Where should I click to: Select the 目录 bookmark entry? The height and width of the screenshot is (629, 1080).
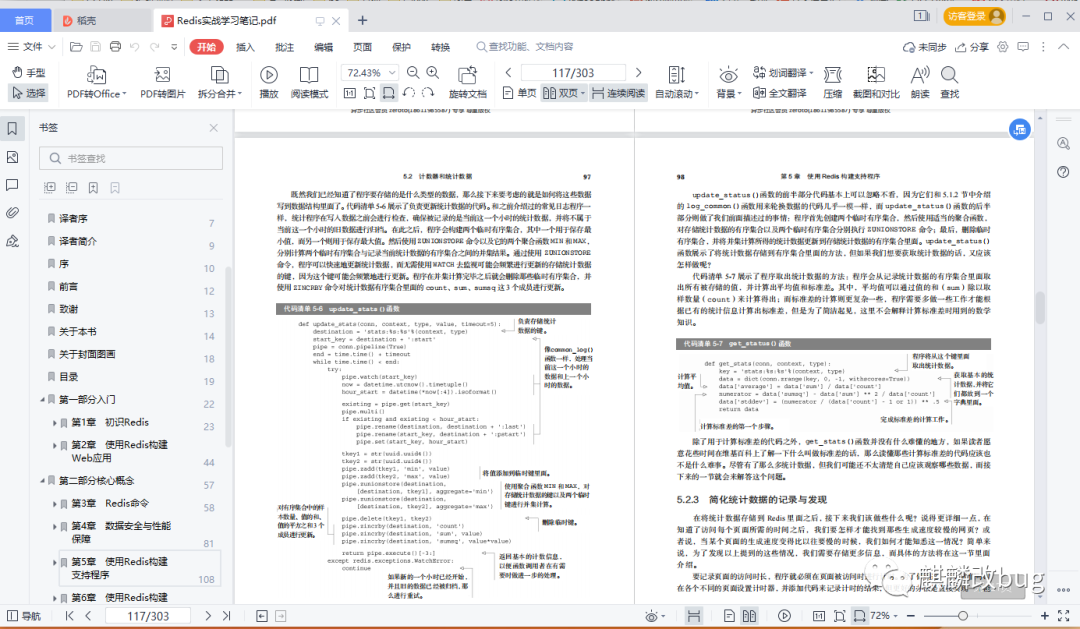click(68, 377)
